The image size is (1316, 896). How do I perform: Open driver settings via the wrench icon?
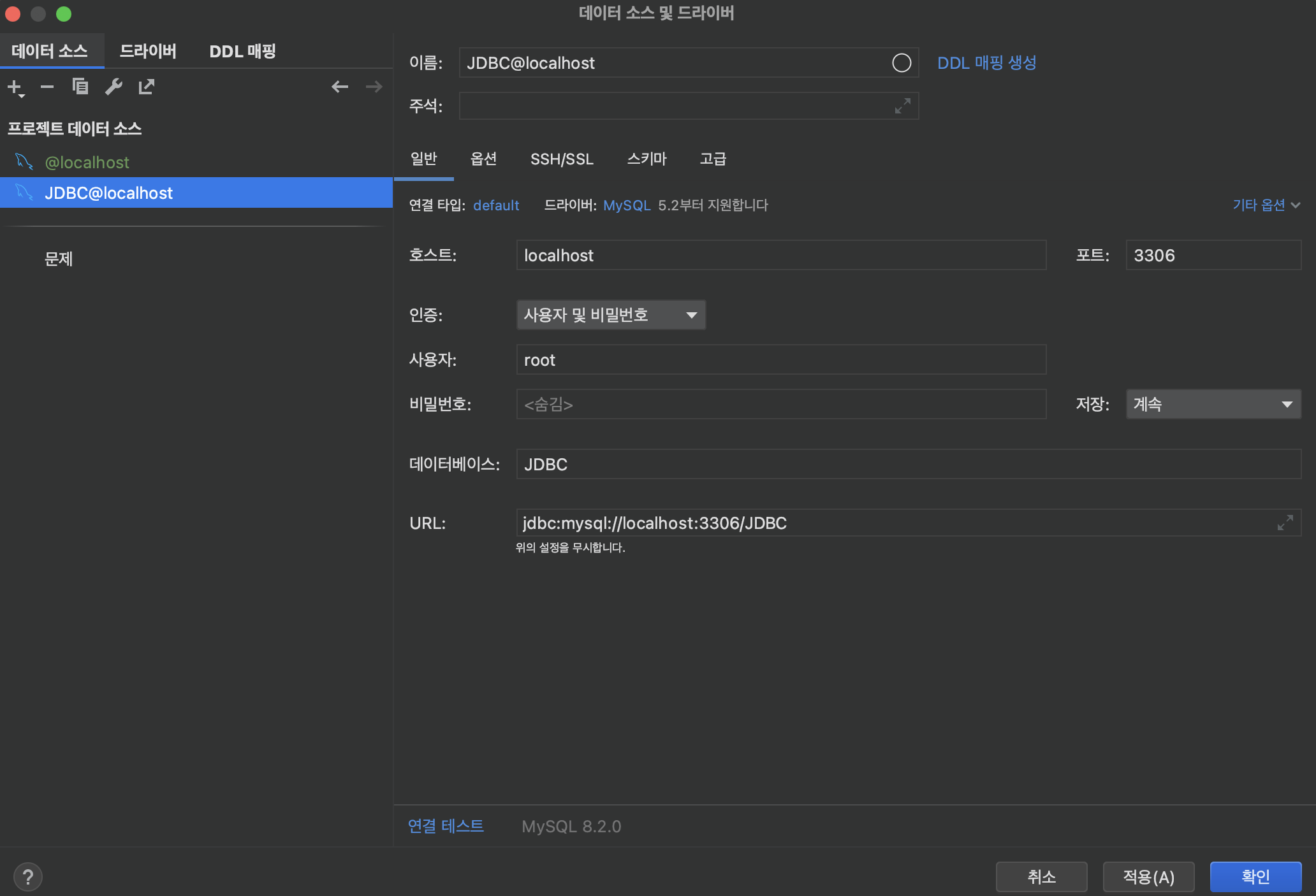click(113, 87)
